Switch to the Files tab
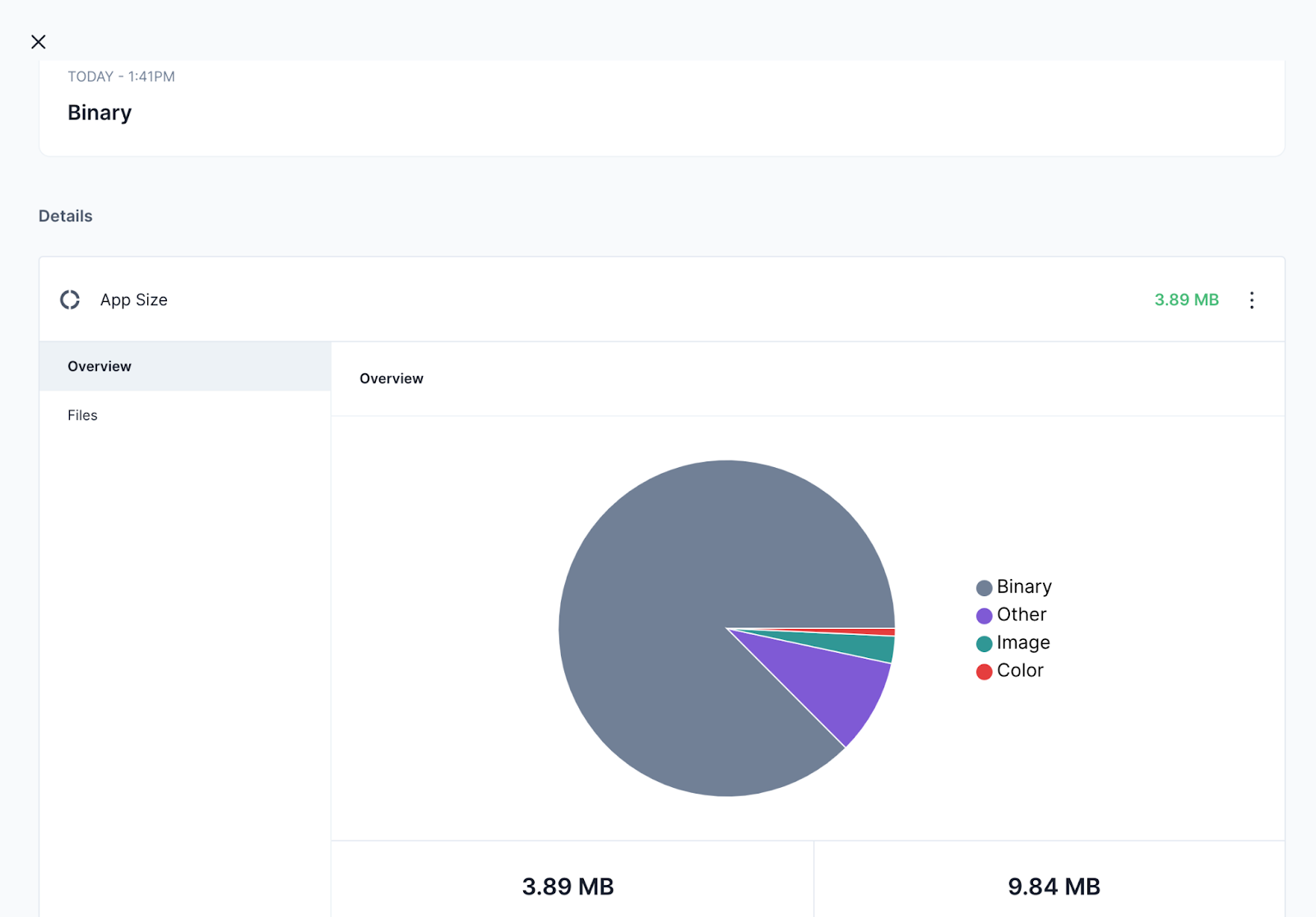The image size is (1316, 917). tap(82, 415)
